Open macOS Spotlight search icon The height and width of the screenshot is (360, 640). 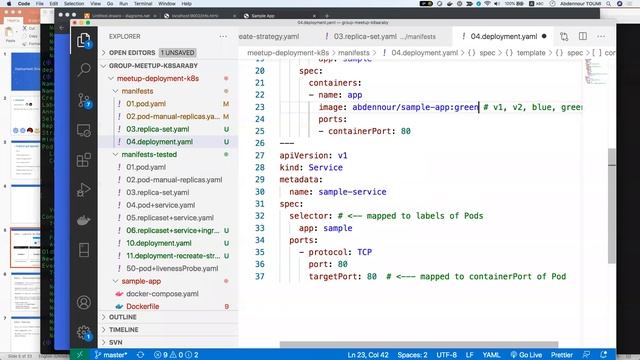[609, 4]
